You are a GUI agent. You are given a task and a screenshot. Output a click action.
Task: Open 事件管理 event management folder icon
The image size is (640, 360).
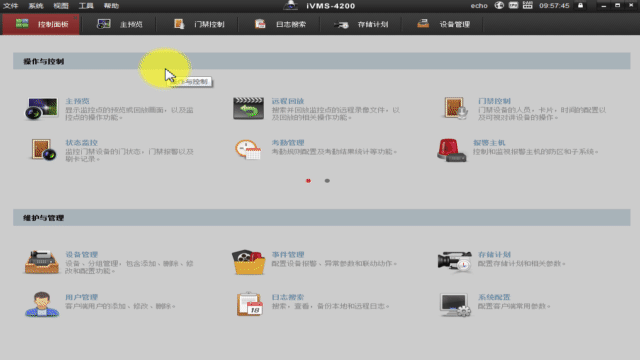pyautogui.click(x=249, y=262)
